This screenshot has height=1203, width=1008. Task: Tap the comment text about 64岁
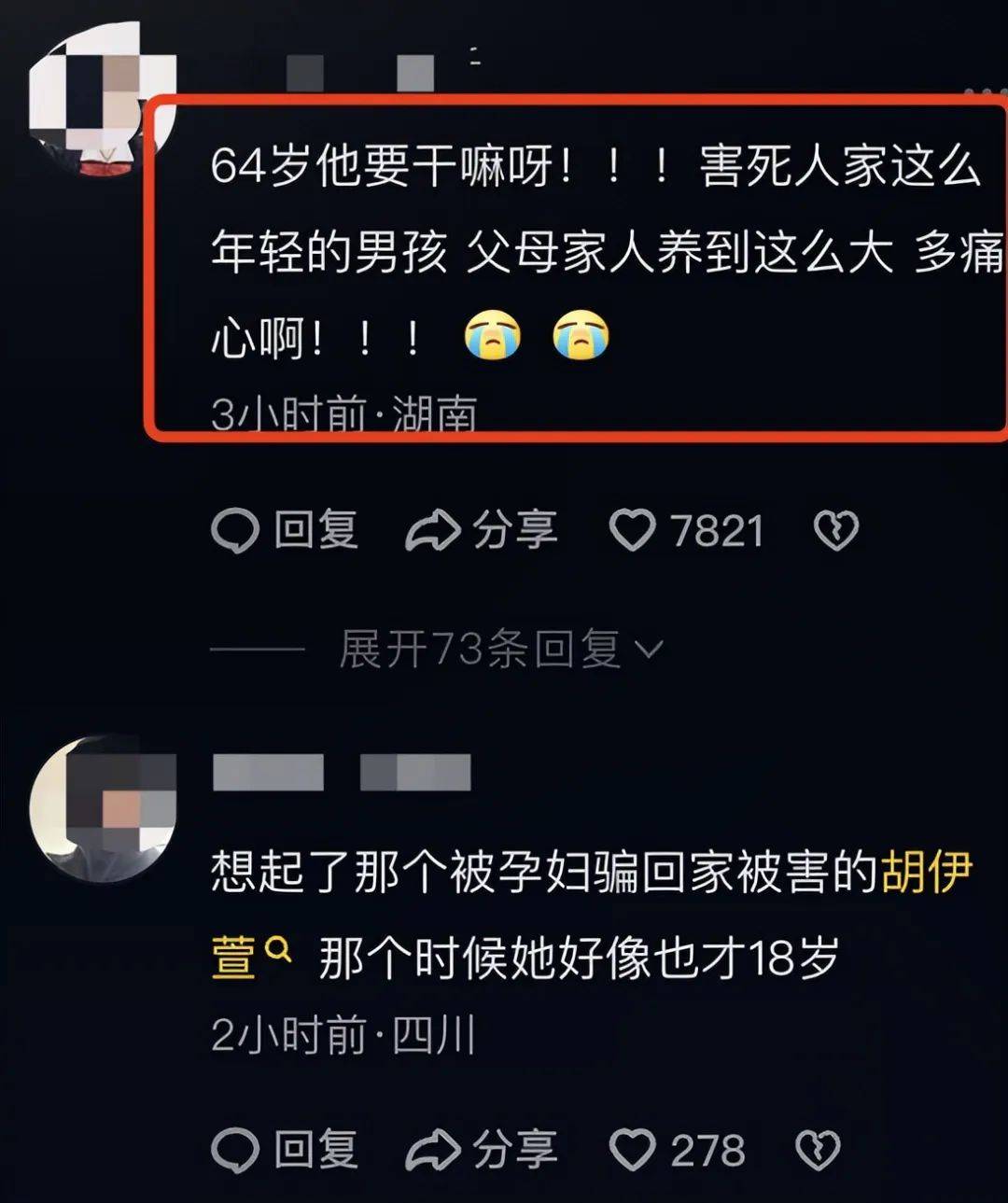point(607,252)
